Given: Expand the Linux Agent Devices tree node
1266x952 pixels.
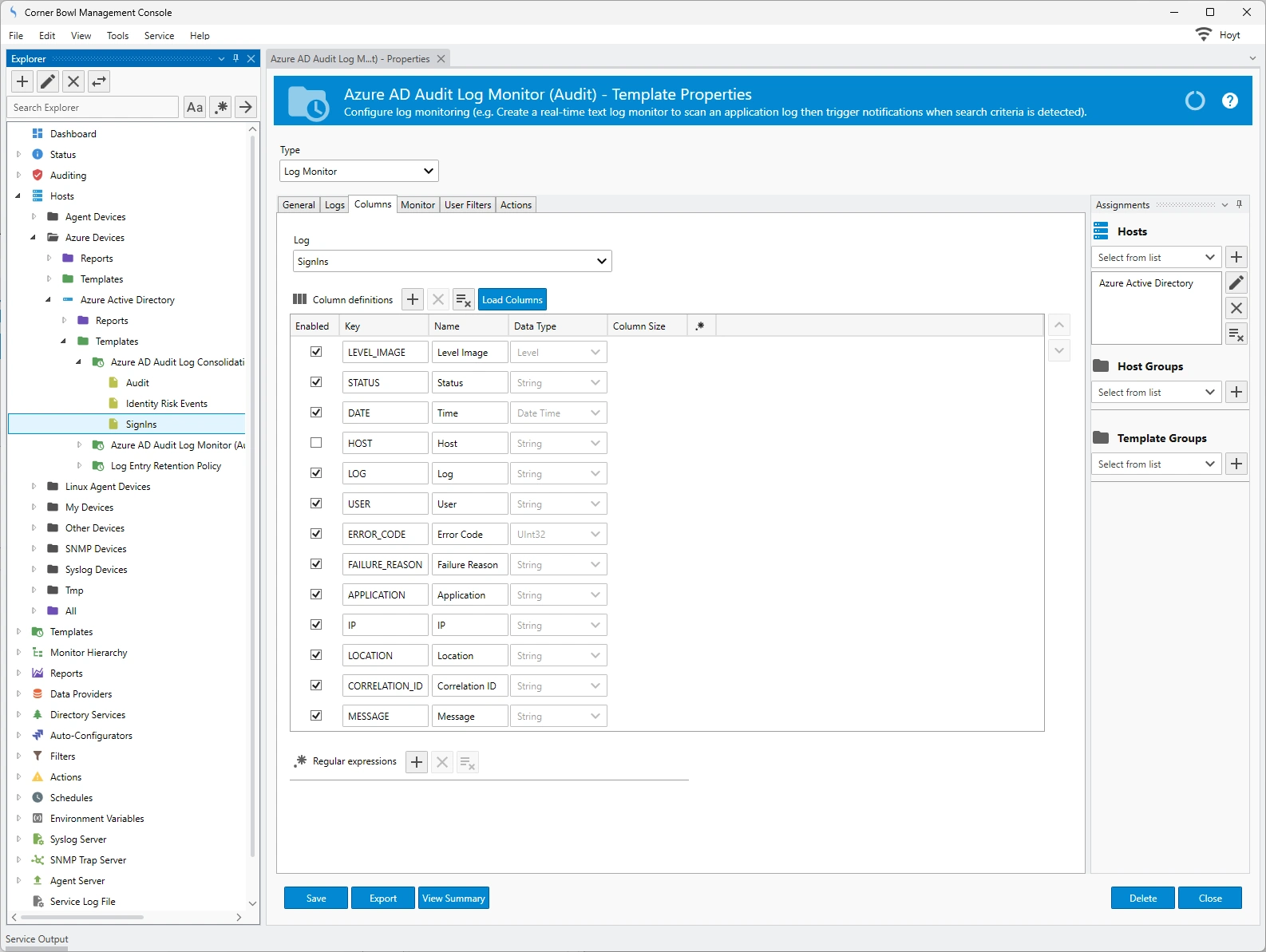Looking at the screenshot, I should coord(34,486).
